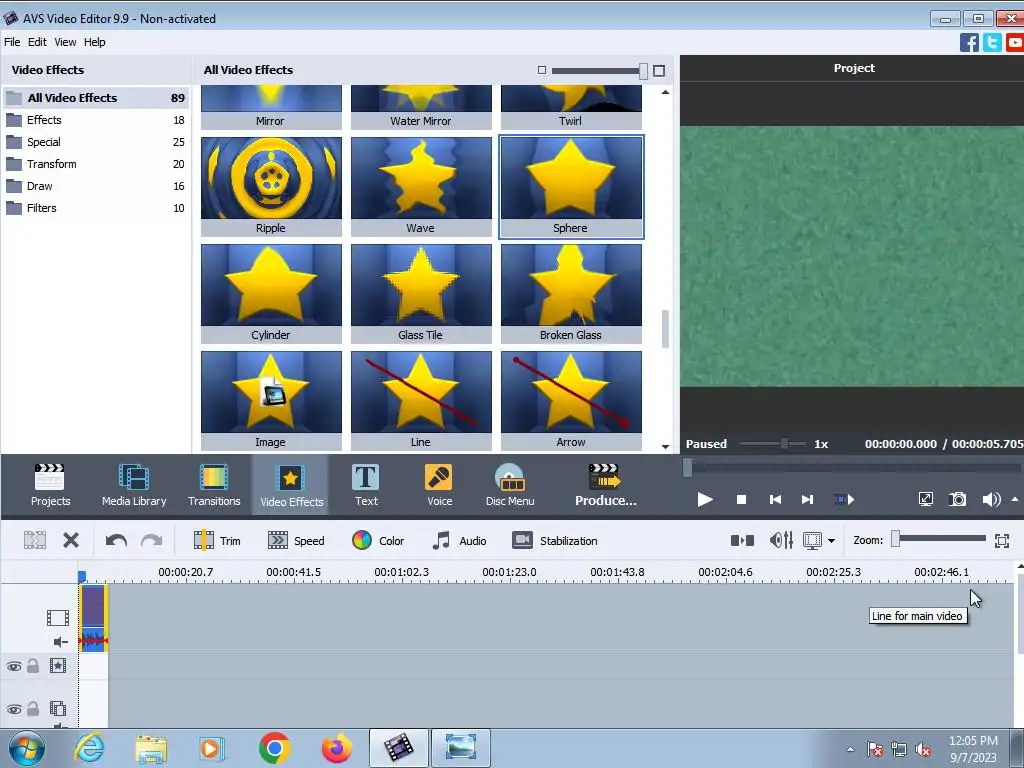Screen dimensions: 1024x768
Task: Open the Voice recording section
Action: pyautogui.click(x=440, y=485)
